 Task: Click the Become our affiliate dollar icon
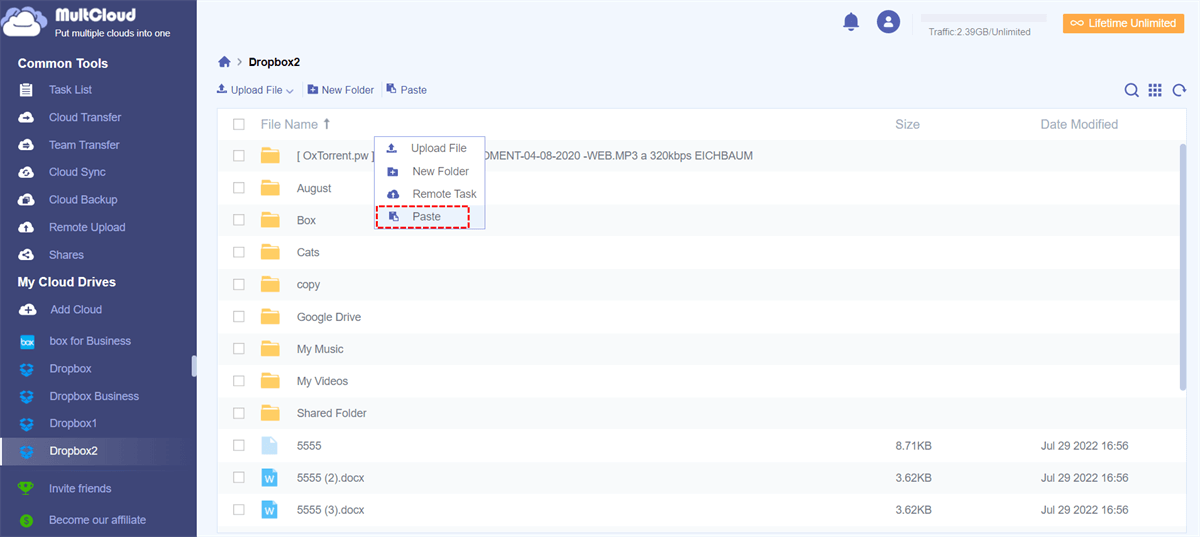(27, 520)
